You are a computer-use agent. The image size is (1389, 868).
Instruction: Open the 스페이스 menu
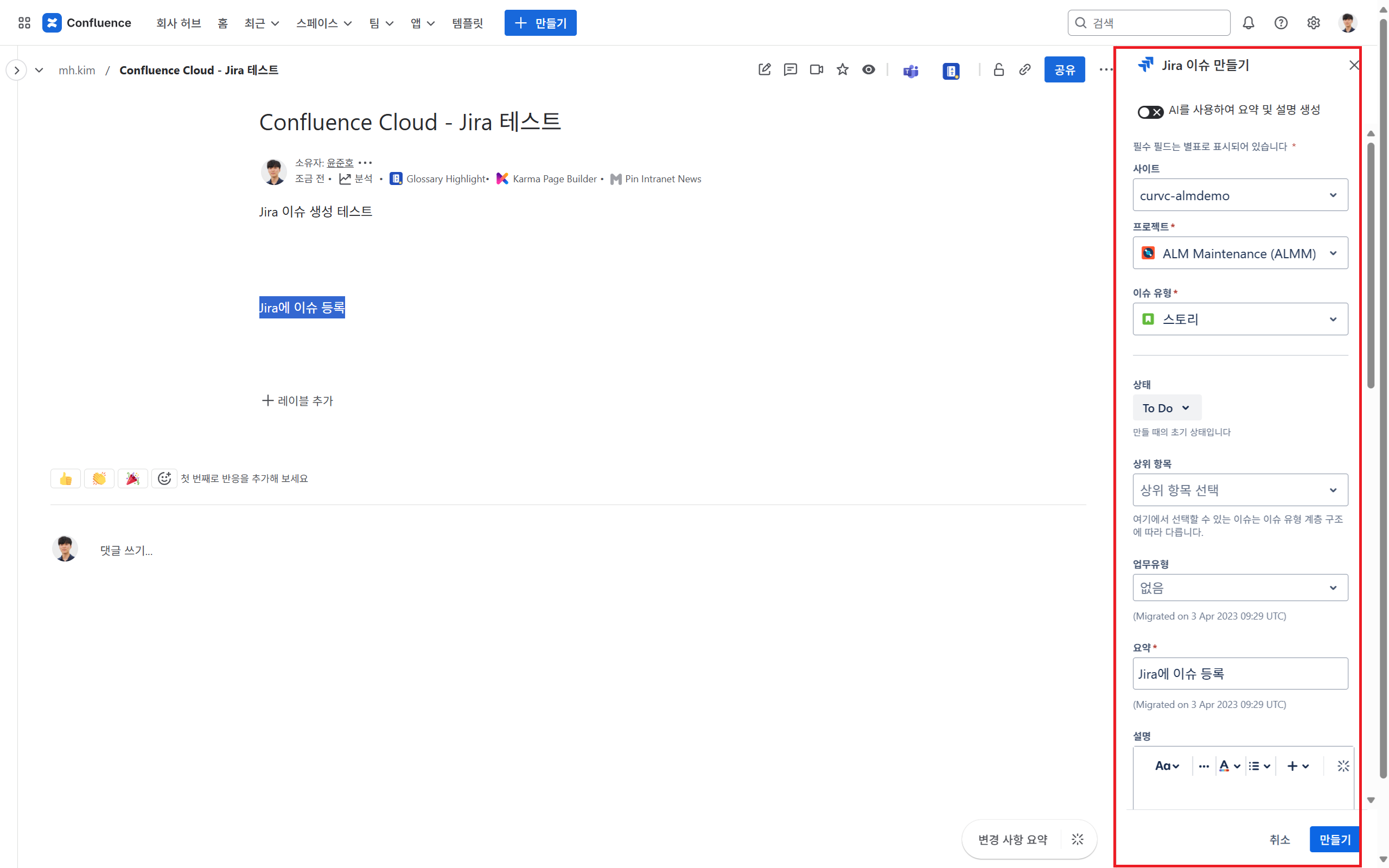click(324, 23)
